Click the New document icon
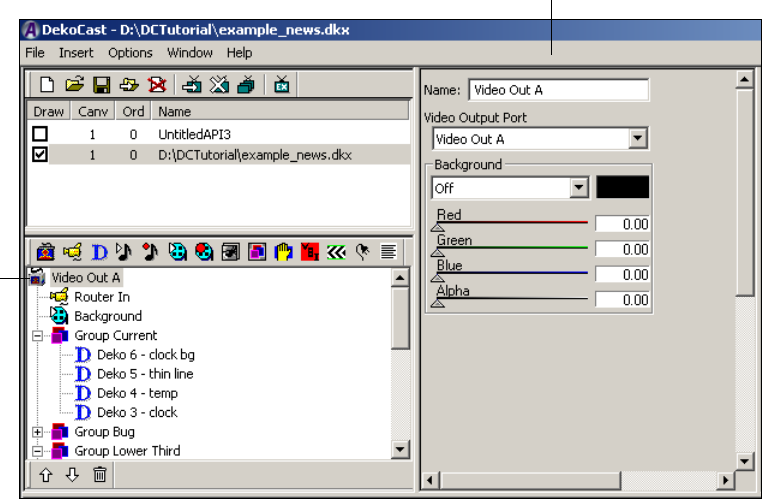Image resolution: width=762 pixels, height=499 pixels. [47, 85]
